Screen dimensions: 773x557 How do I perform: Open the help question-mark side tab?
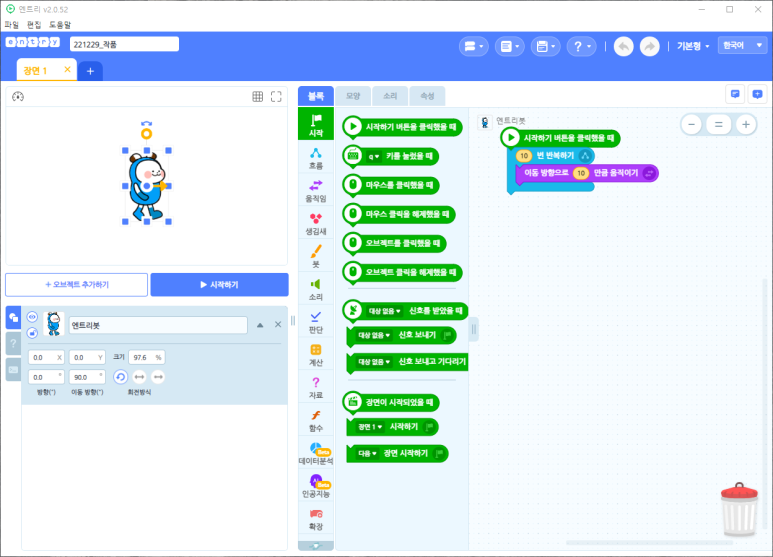13,343
